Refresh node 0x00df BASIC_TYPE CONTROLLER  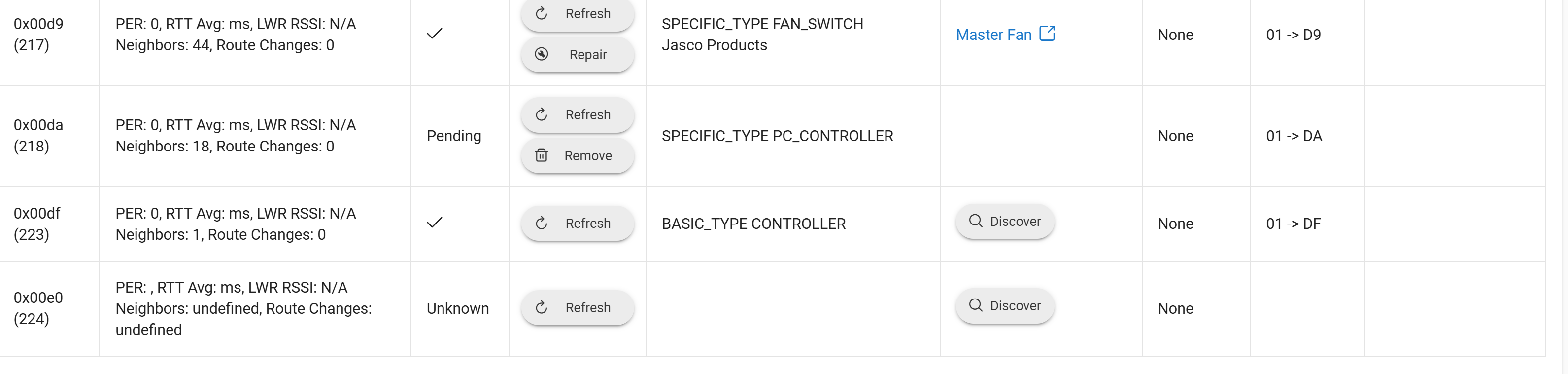pos(577,224)
